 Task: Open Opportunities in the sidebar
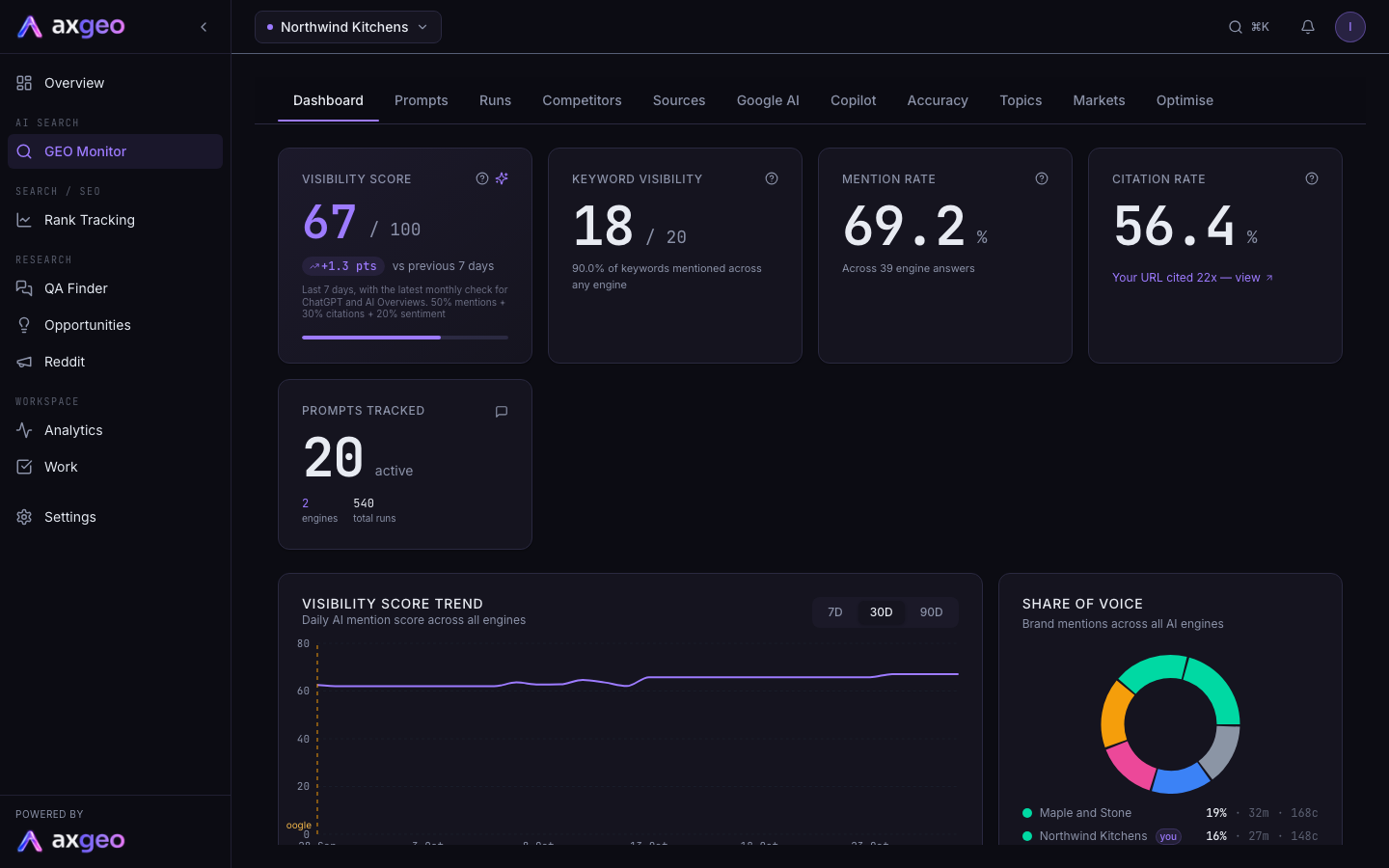coord(116,325)
